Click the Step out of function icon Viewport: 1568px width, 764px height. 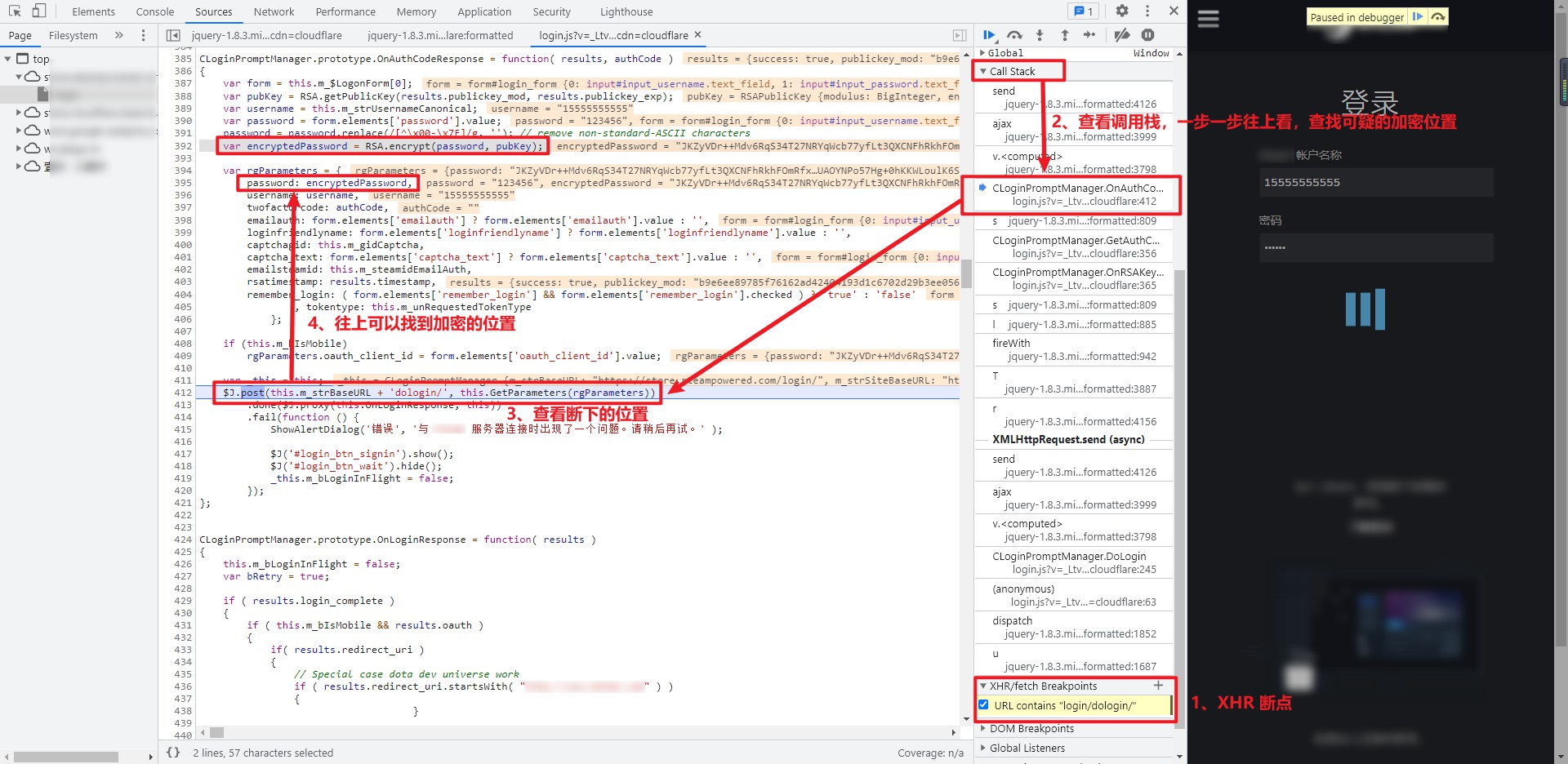[x=1064, y=35]
